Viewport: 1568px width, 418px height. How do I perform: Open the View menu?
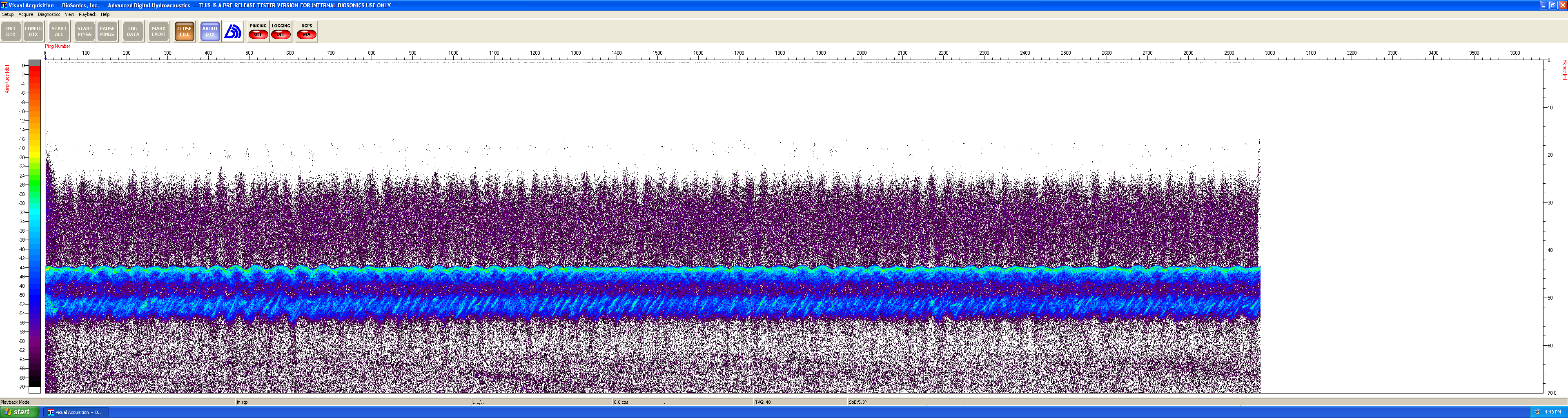[x=69, y=14]
